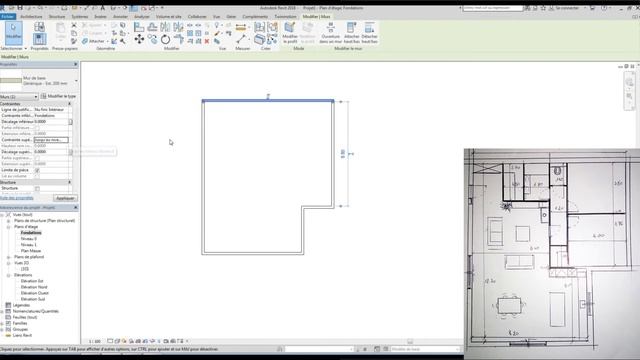The image size is (640, 360).
Task: Switch to the Gérer ribbon tab
Action: [x=231, y=16]
